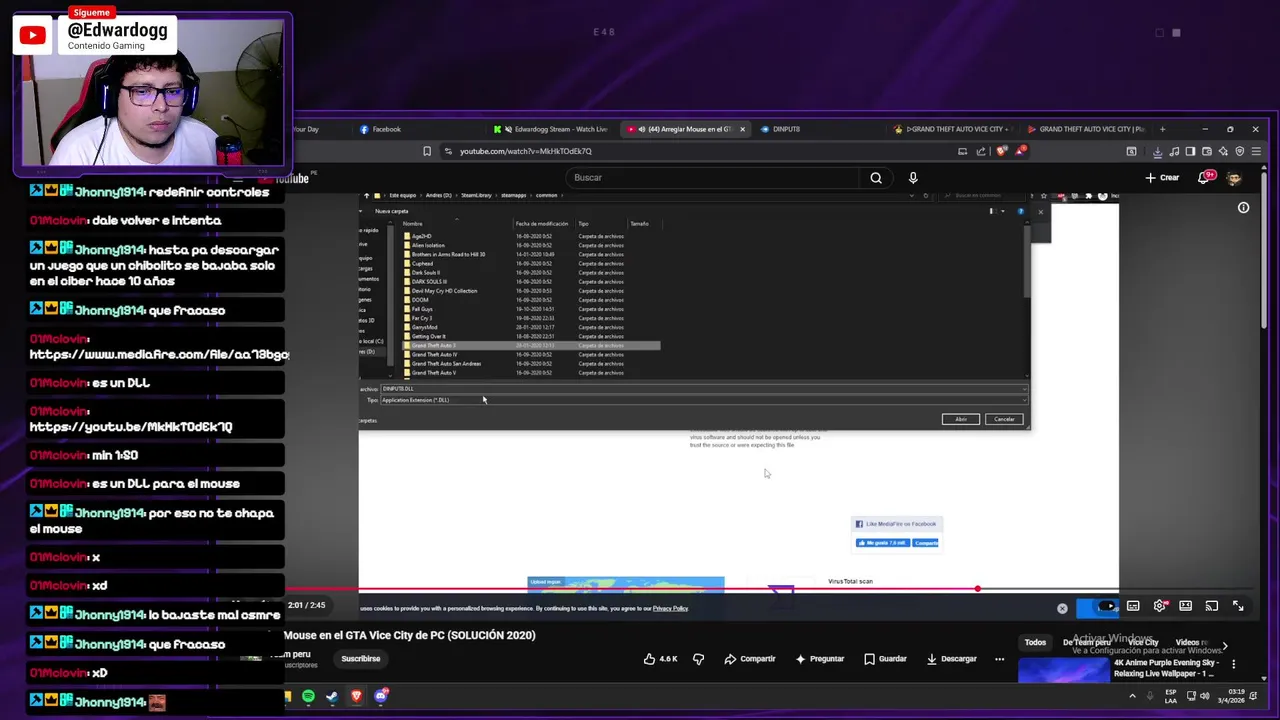The image size is (1280, 720).
Task: Click the Brave shields lion icon
Action: click(x=1002, y=151)
